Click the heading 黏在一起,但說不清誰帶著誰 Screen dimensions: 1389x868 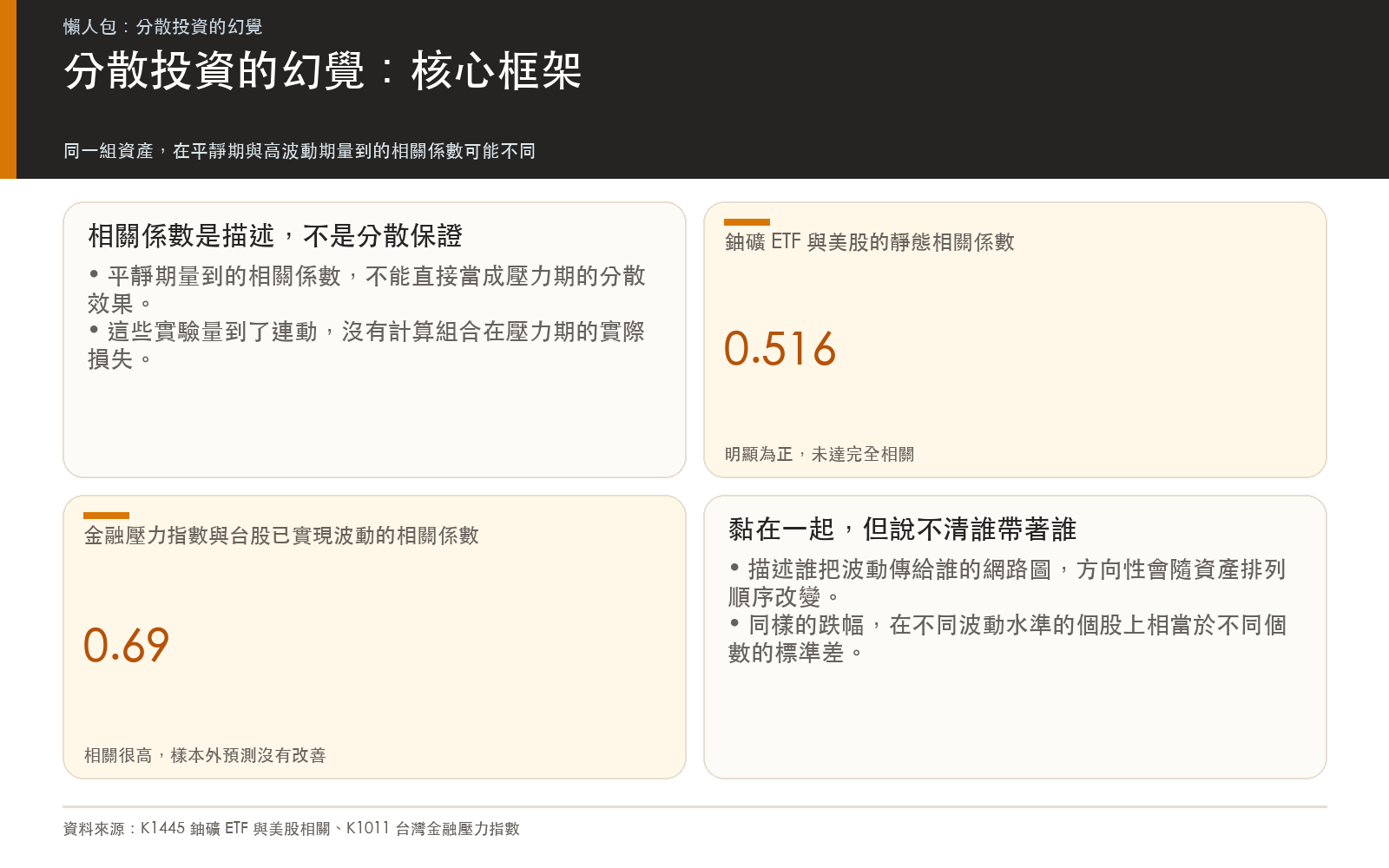[903, 529]
